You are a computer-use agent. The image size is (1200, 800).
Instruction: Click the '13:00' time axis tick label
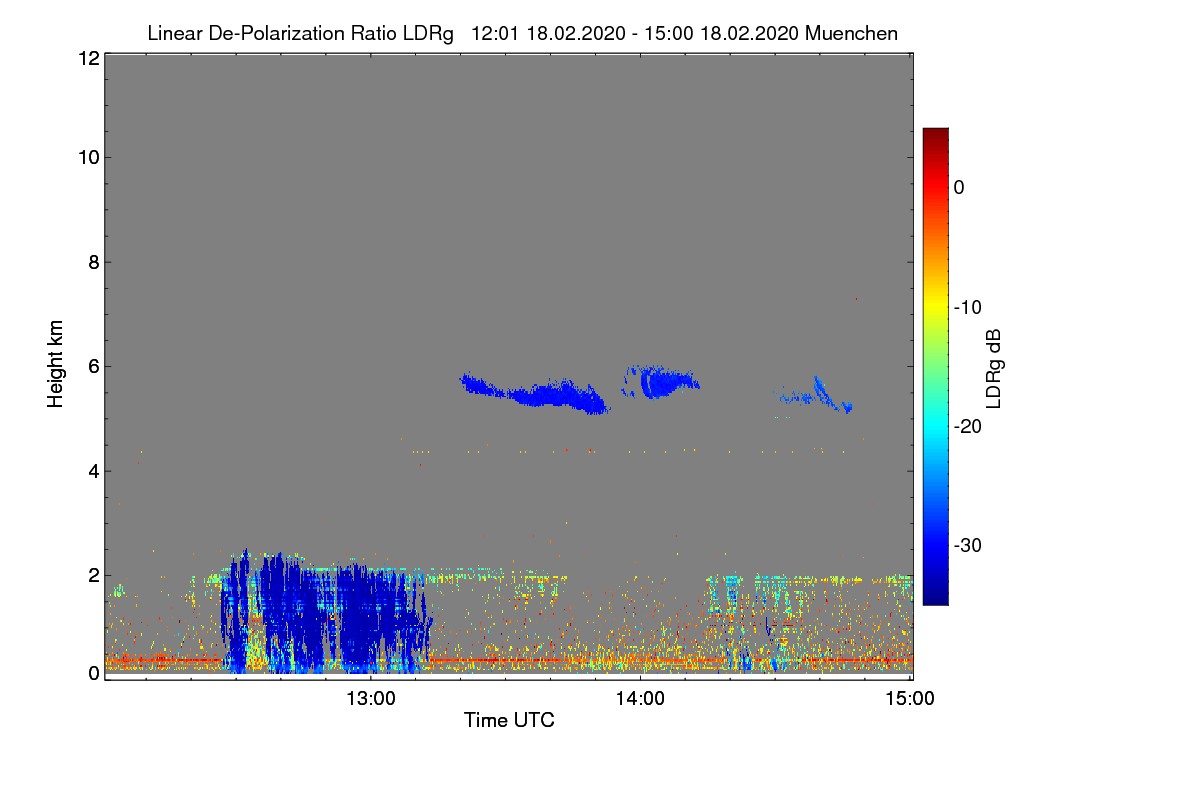(371, 700)
